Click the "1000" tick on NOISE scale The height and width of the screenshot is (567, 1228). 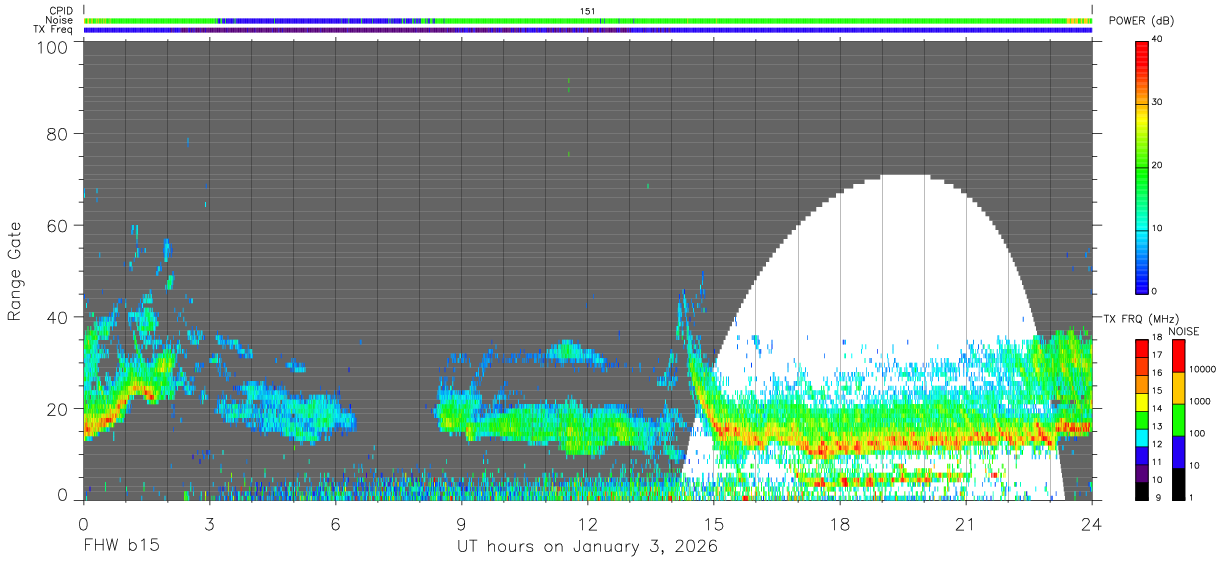pos(1198,402)
